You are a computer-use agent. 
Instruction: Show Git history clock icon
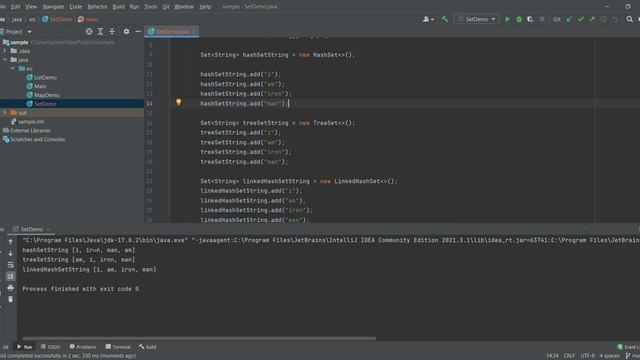pyautogui.click(x=603, y=19)
